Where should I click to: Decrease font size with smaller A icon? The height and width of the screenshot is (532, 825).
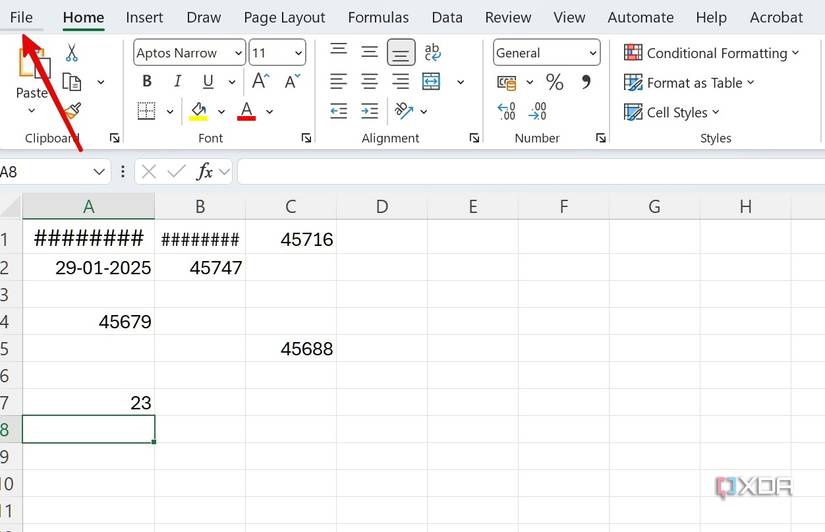tap(292, 81)
